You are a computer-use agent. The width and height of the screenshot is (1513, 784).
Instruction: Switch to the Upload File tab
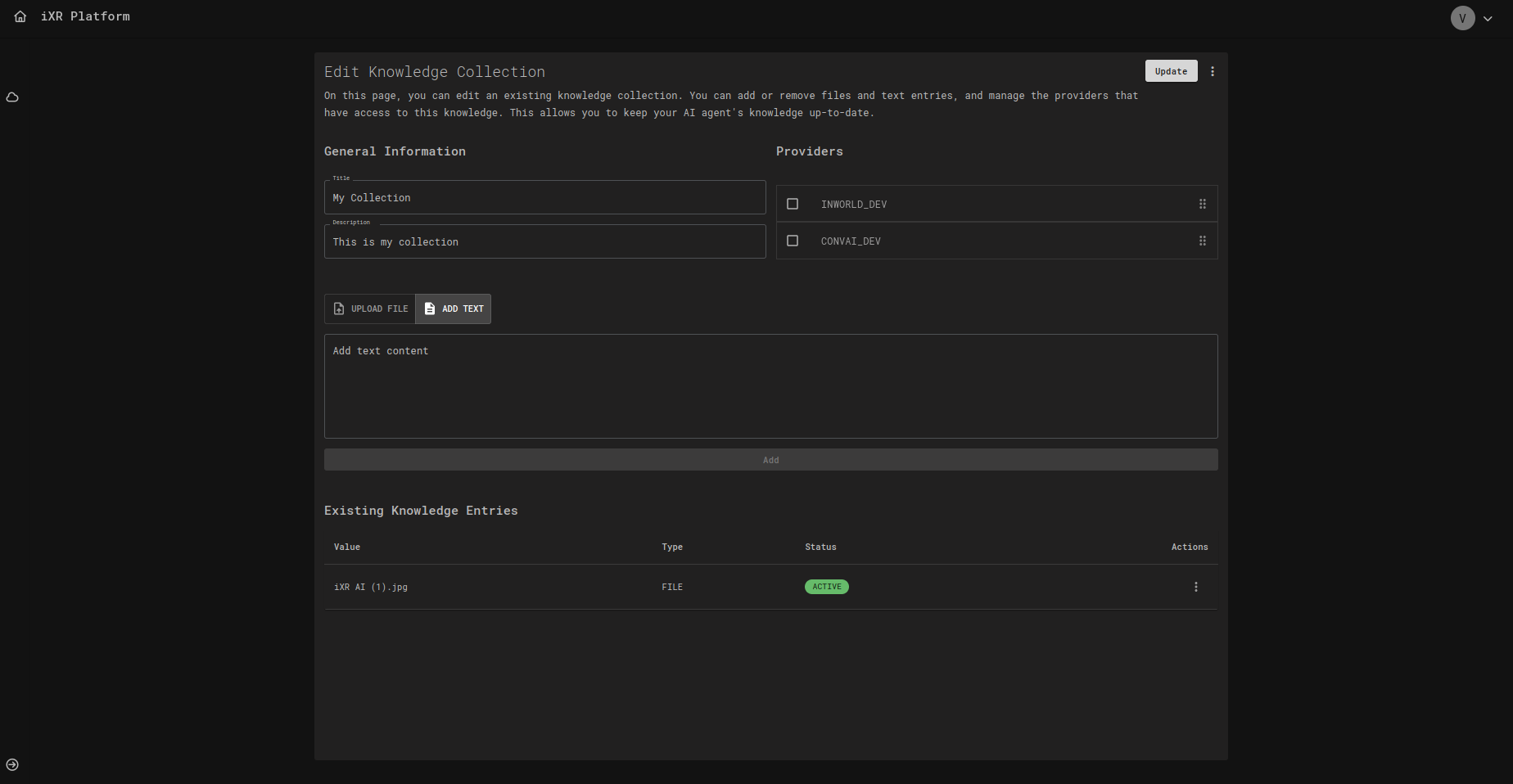coord(370,309)
